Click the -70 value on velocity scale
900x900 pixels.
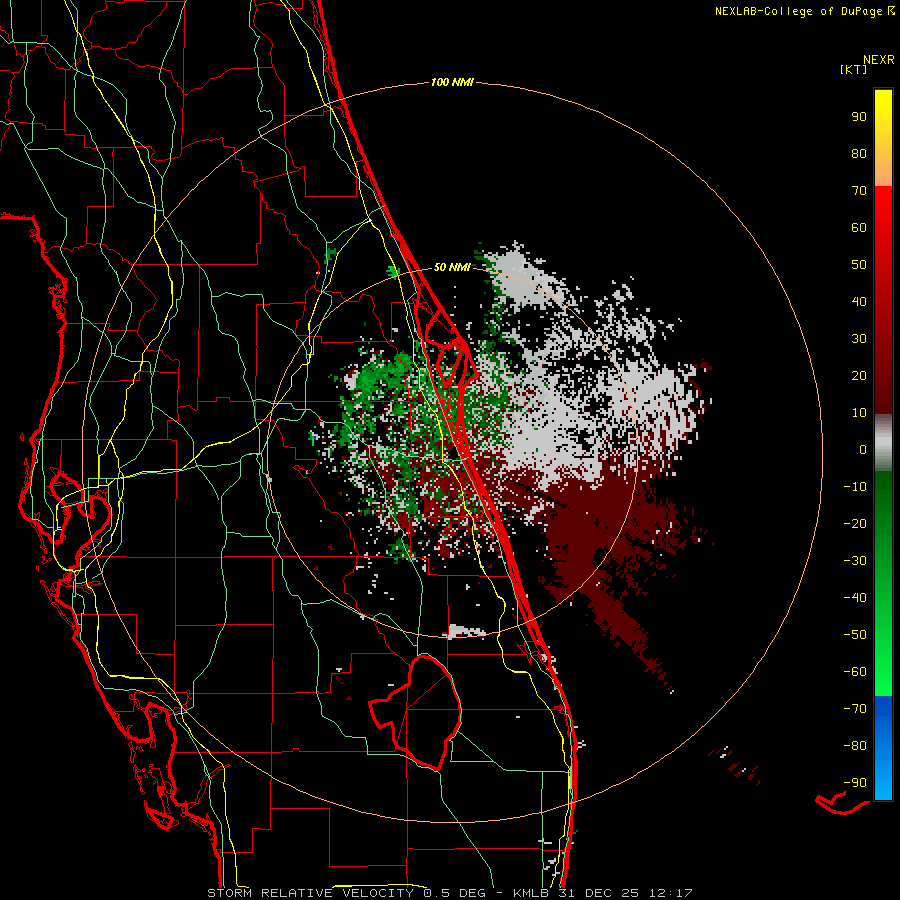point(855,709)
